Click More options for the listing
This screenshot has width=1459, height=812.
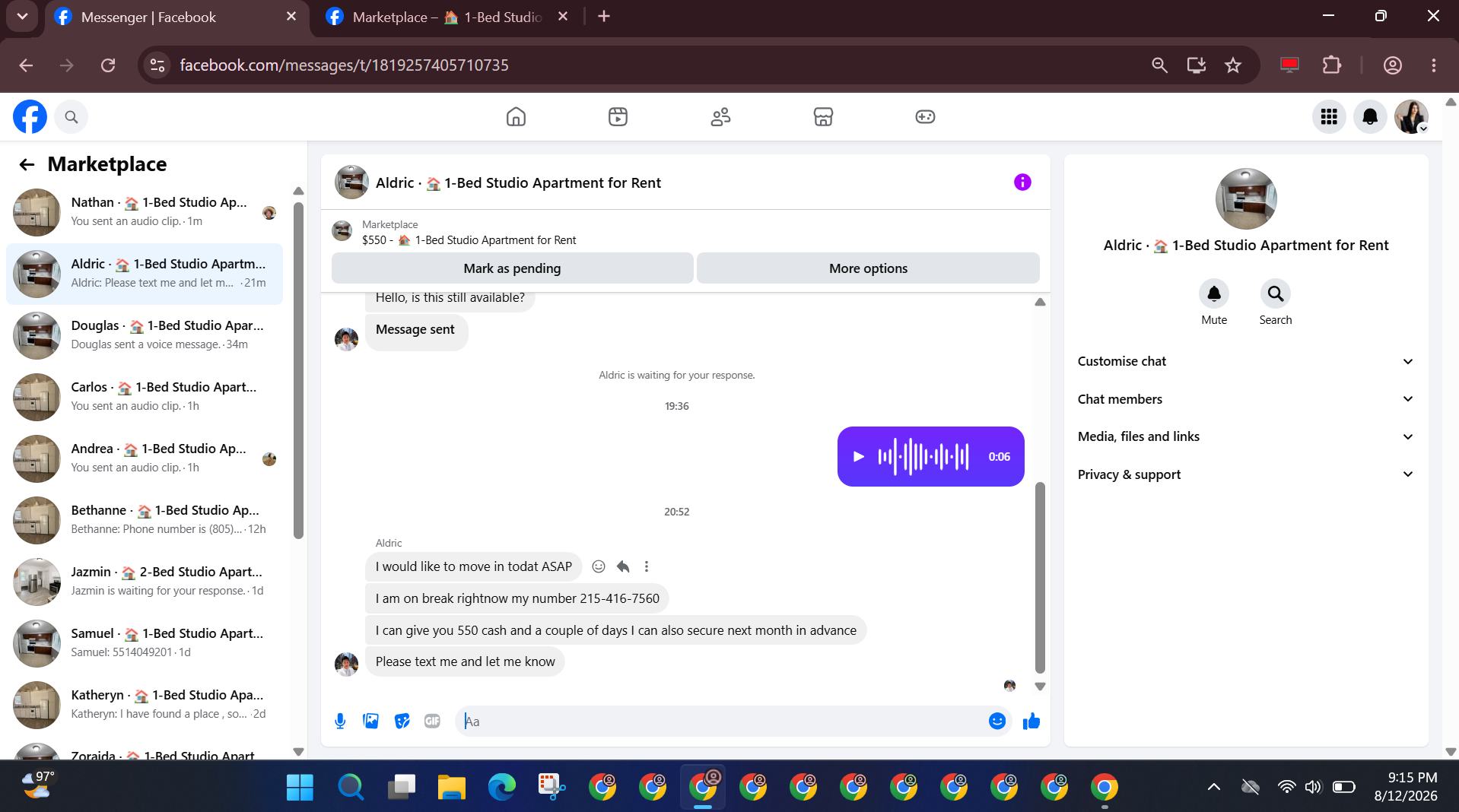(x=868, y=268)
